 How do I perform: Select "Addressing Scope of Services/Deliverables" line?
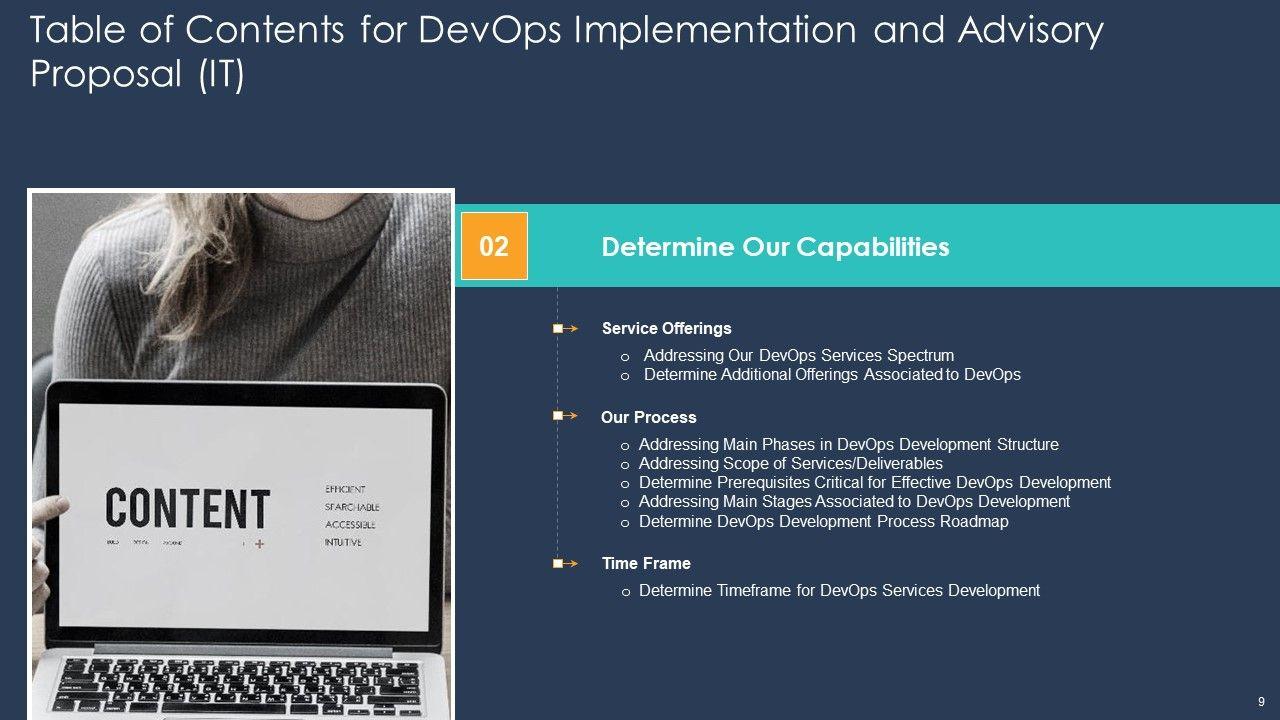click(790, 464)
